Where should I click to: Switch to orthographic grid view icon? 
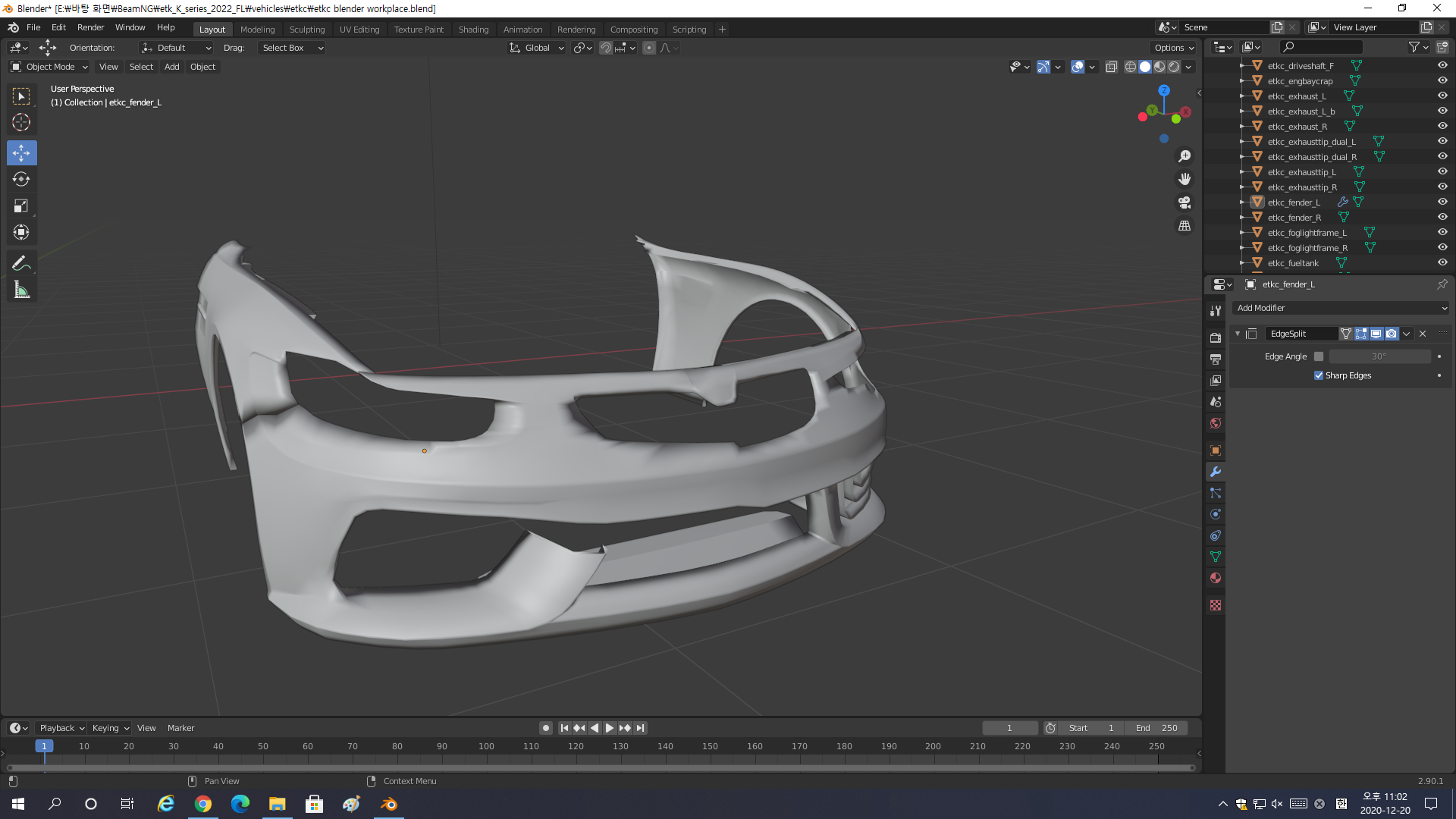tap(1185, 226)
